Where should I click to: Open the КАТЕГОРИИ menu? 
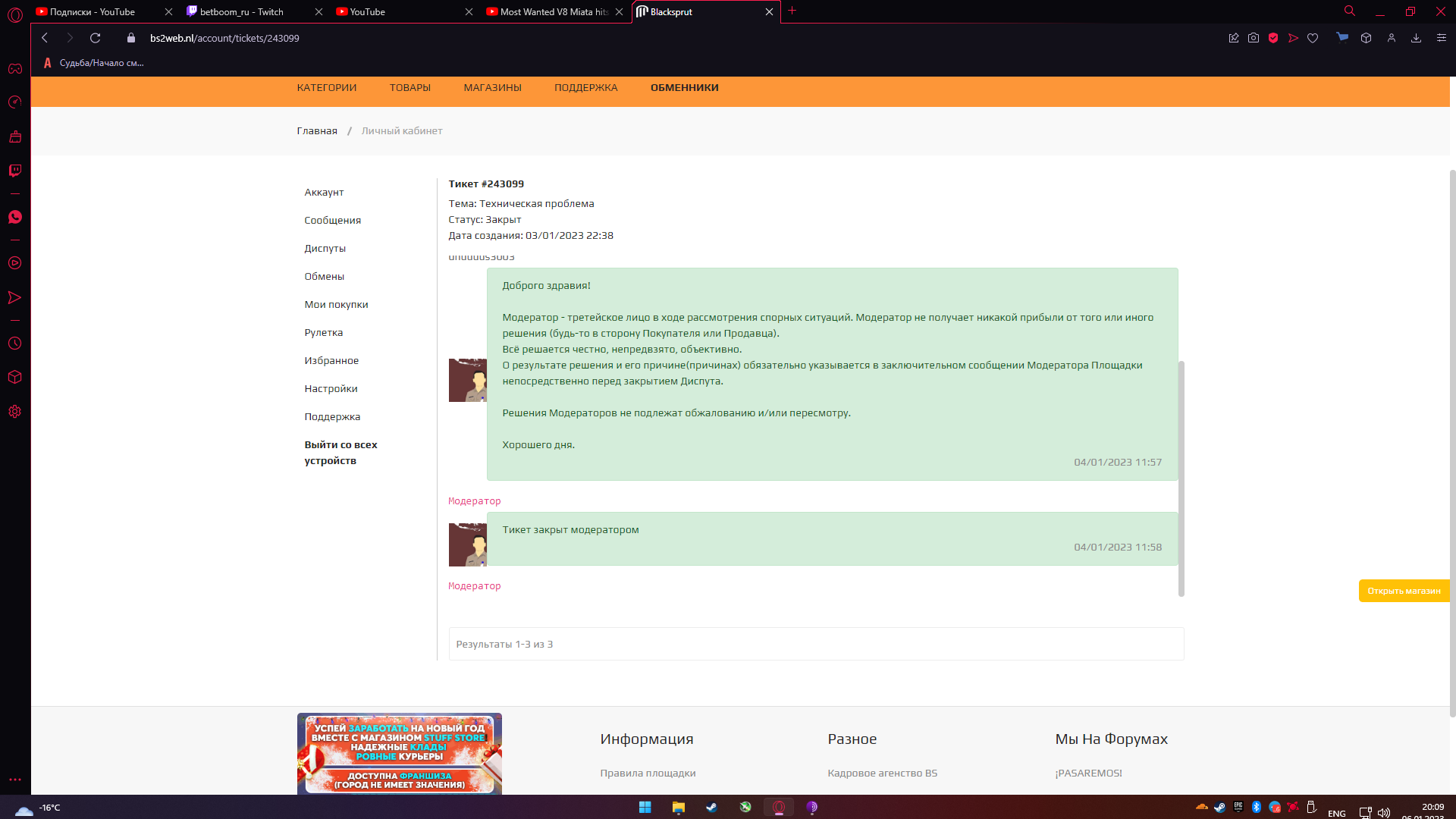tap(326, 88)
